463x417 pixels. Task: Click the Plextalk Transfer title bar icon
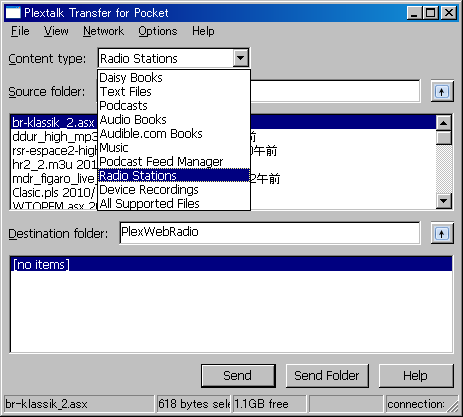13,13
